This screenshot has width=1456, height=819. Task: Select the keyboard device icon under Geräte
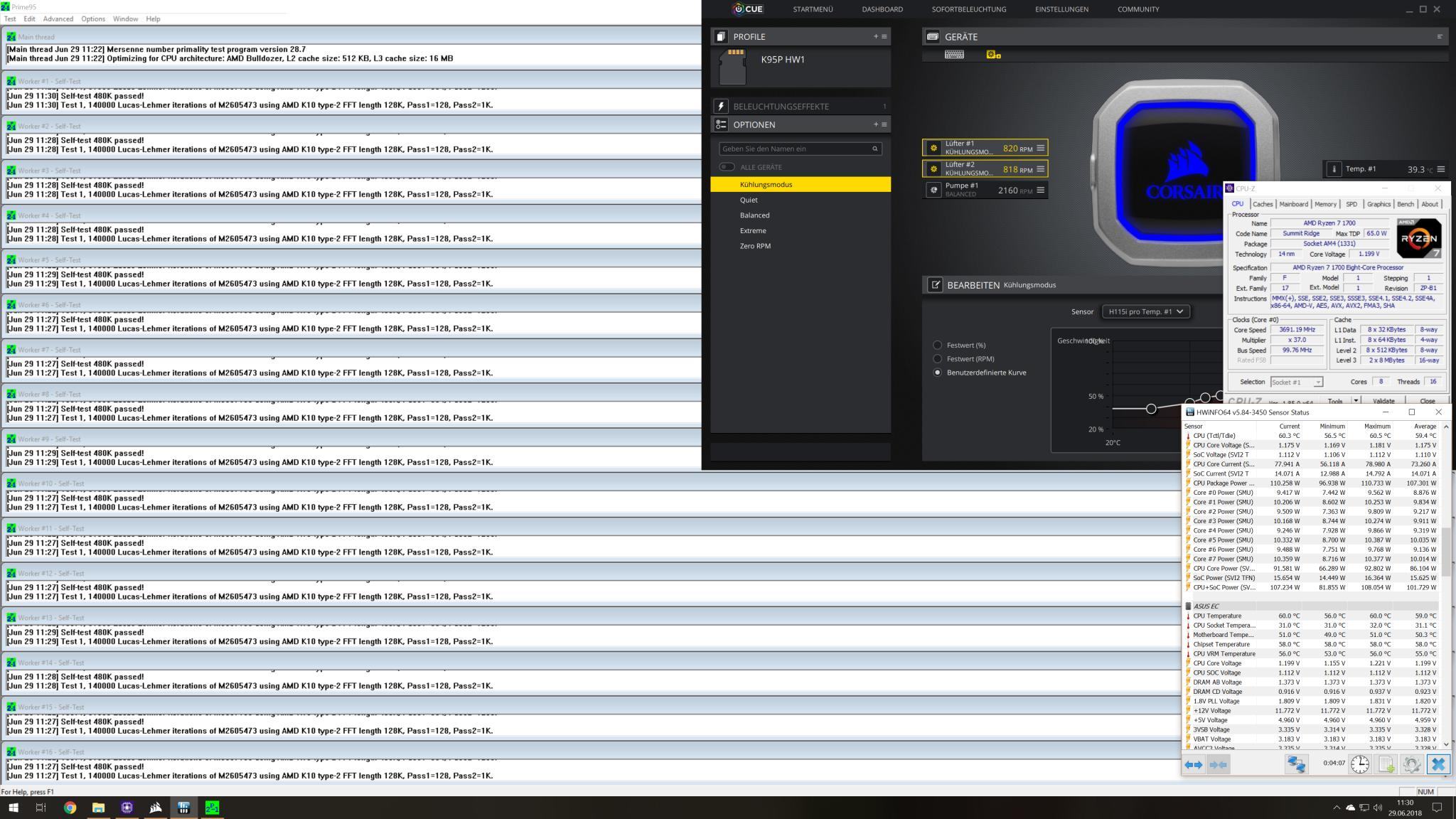(954, 55)
